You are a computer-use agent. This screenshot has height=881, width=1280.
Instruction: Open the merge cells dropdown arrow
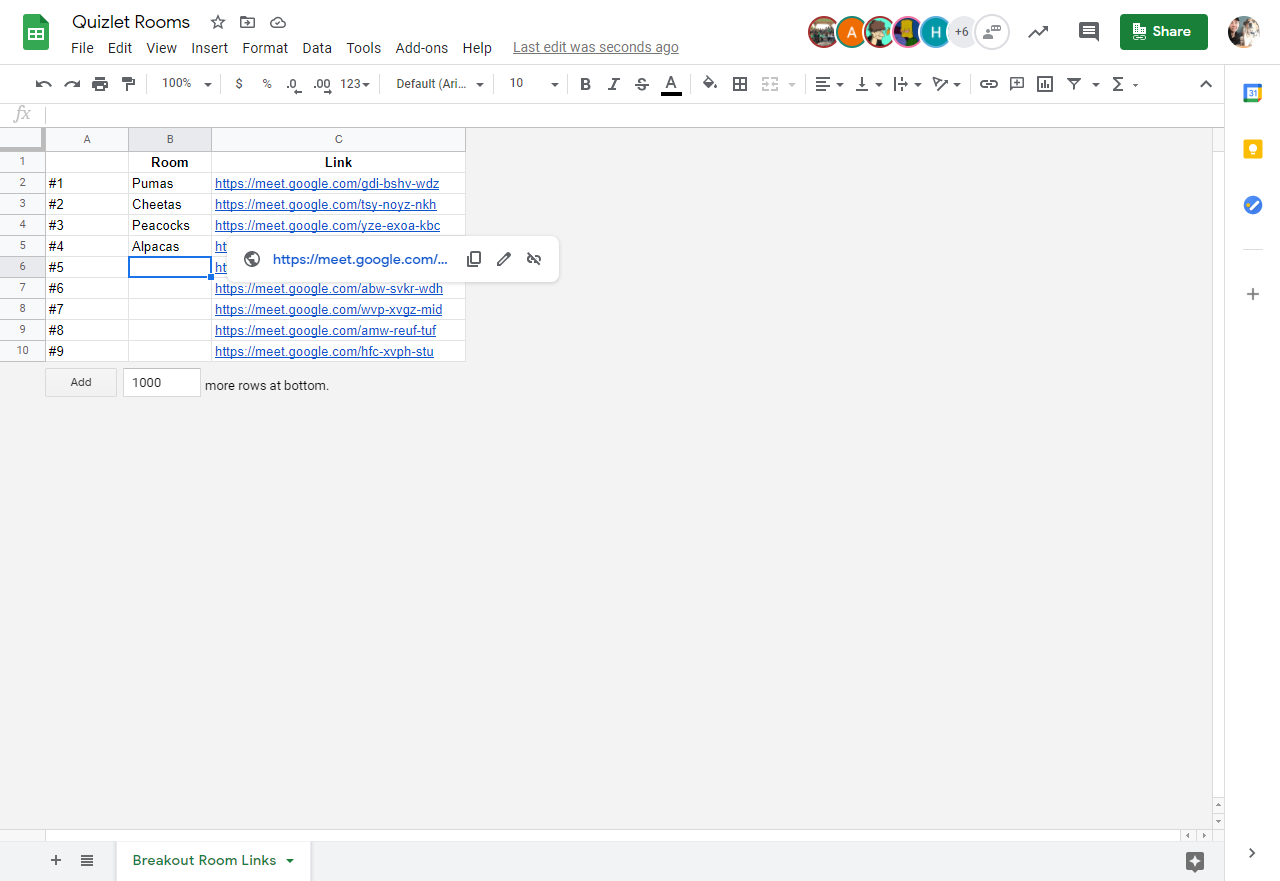[792, 85]
